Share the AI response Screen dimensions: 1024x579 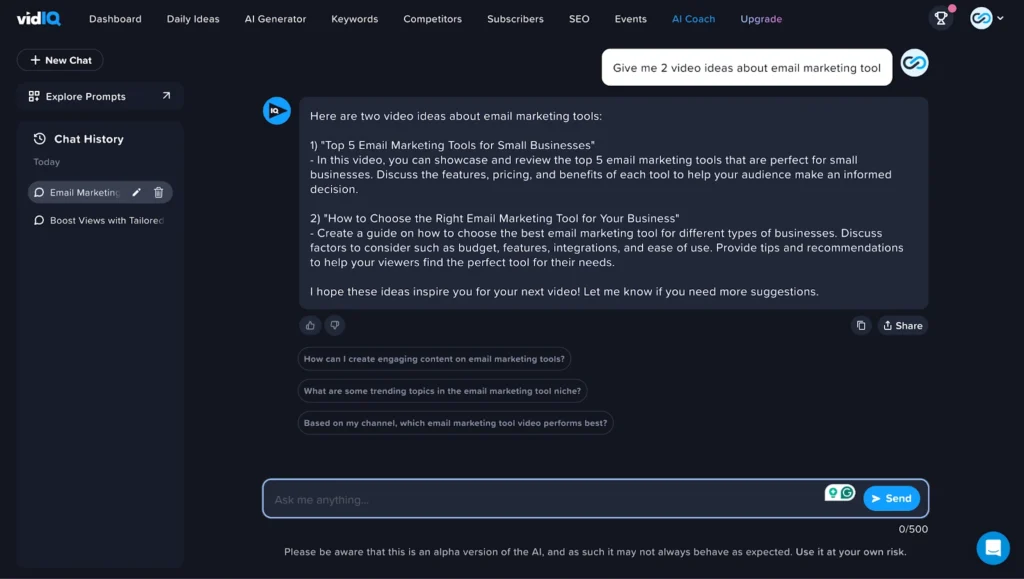point(902,326)
